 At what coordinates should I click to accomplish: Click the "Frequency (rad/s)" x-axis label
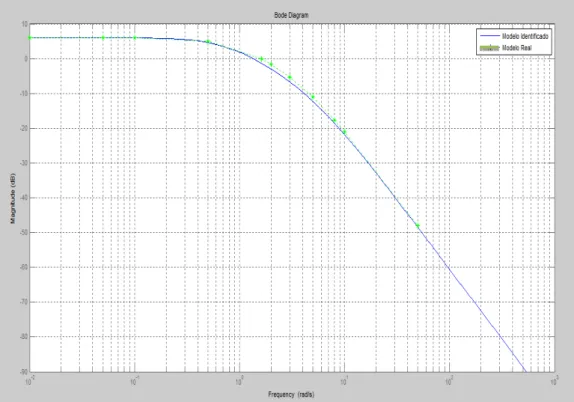291,394
